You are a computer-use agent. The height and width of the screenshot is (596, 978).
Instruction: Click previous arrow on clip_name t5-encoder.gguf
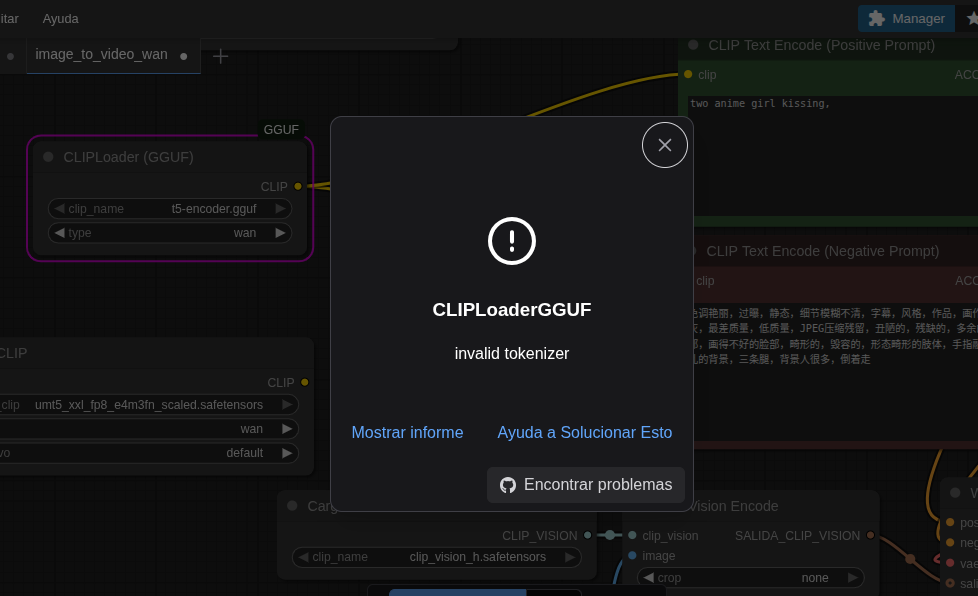click(59, 208)
